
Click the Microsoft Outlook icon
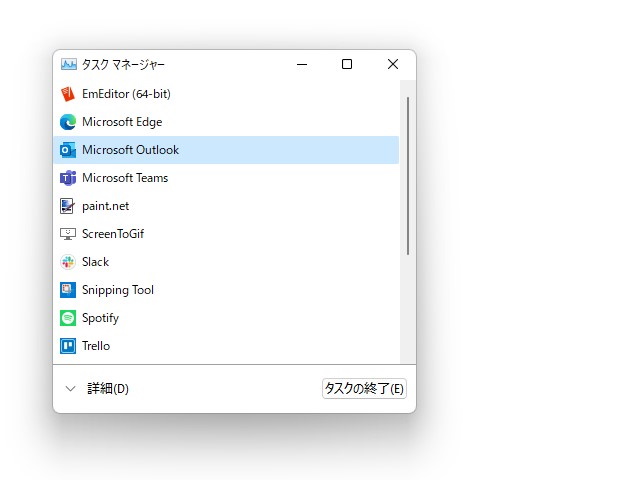[68, 150]
